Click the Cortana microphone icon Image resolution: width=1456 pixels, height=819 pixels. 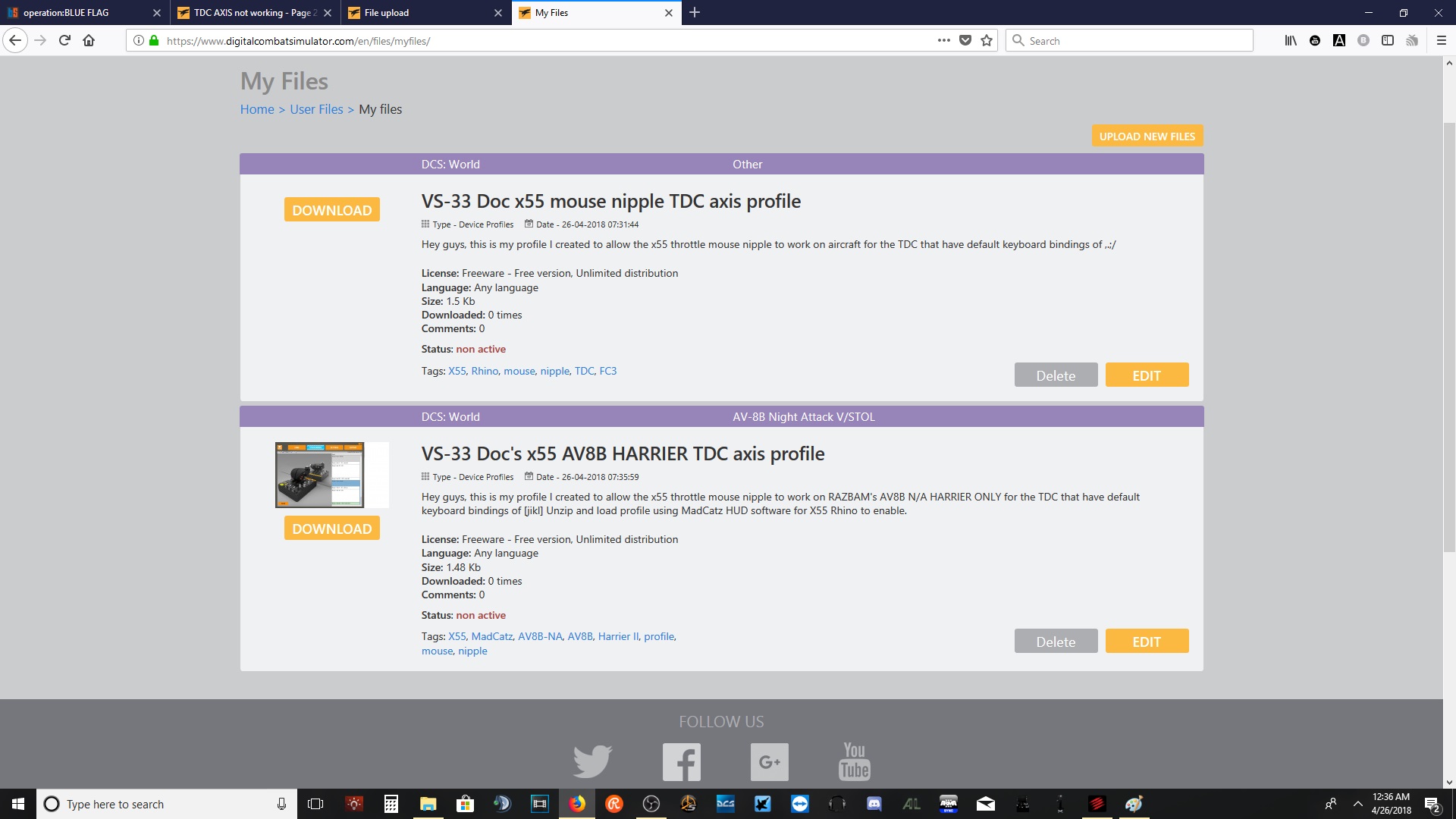[281, 804]
